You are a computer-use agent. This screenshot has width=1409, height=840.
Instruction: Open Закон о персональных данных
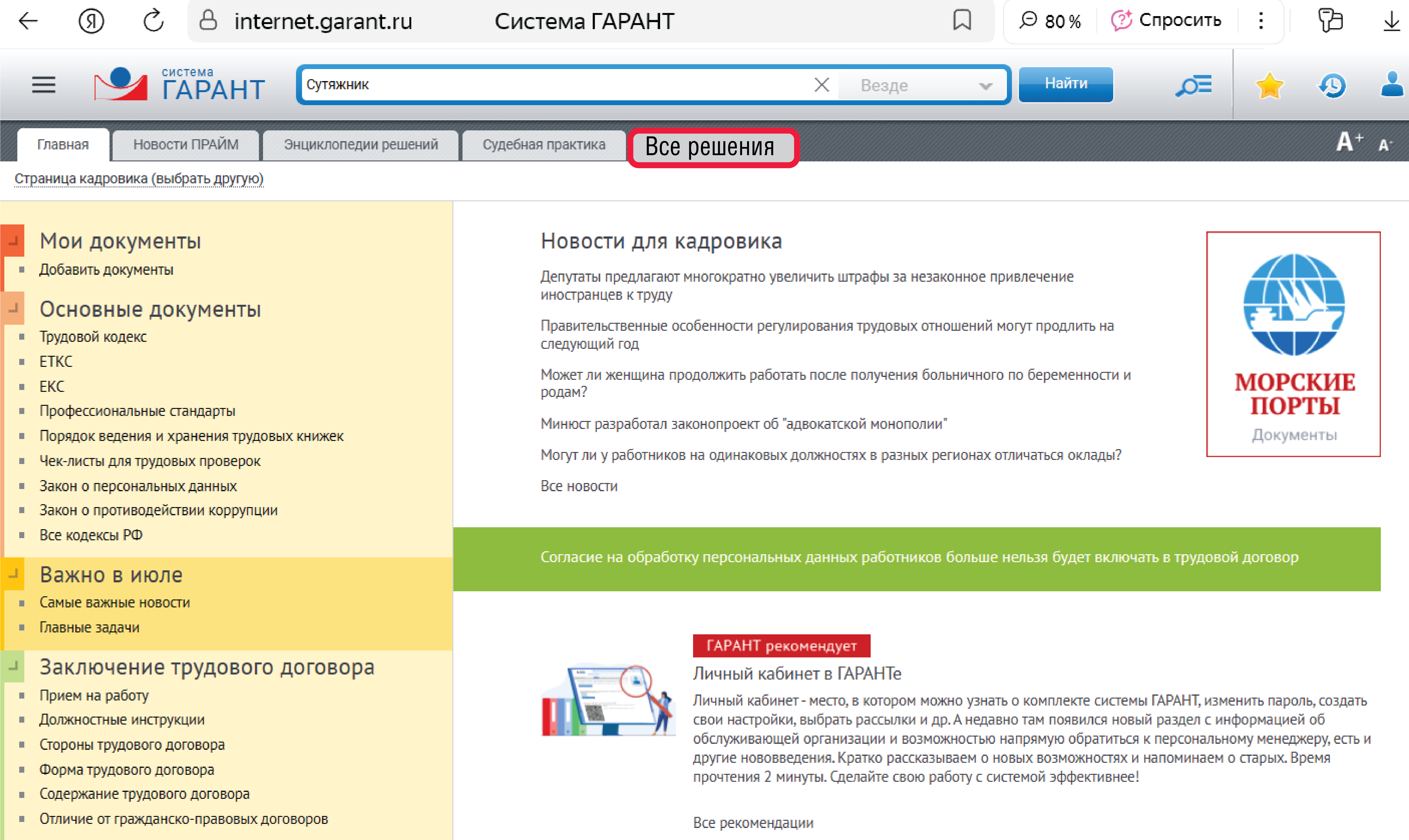138,486
